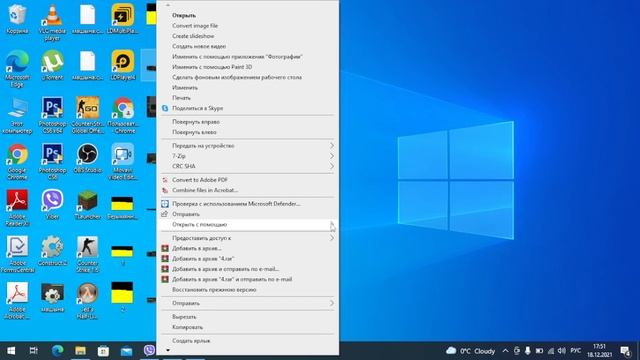Scan with Microsoft Defender entry

click(x=248, y=203)
